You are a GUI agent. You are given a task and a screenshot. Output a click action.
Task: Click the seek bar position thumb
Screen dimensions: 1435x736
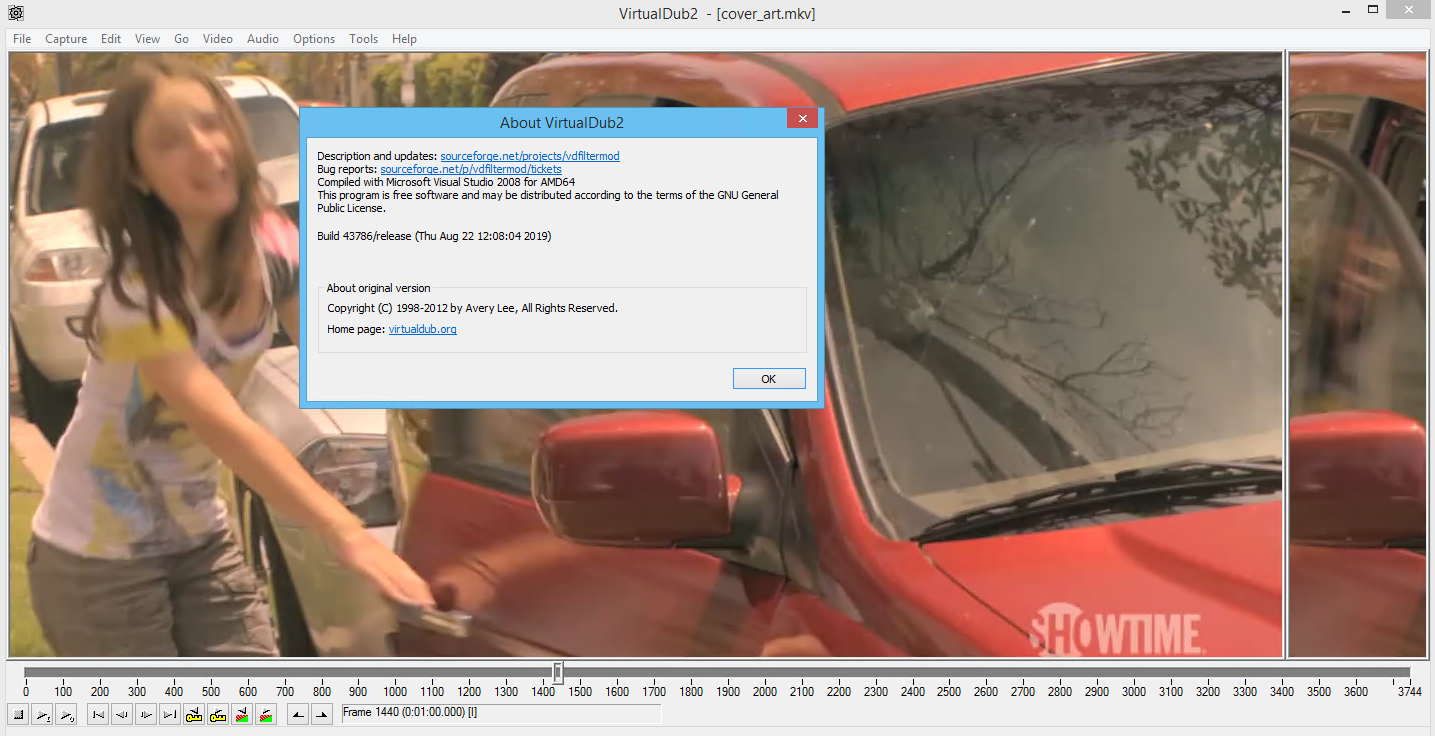[x=558, y=672]
